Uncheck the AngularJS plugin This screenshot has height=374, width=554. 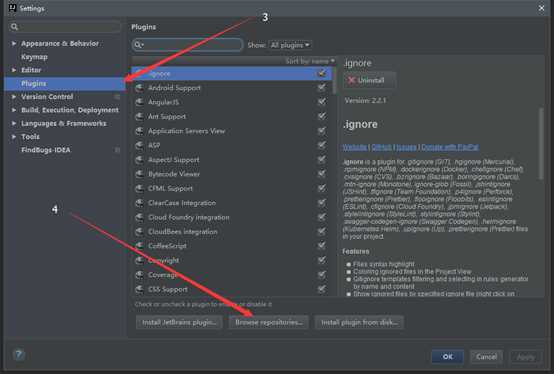pos(322,102)
